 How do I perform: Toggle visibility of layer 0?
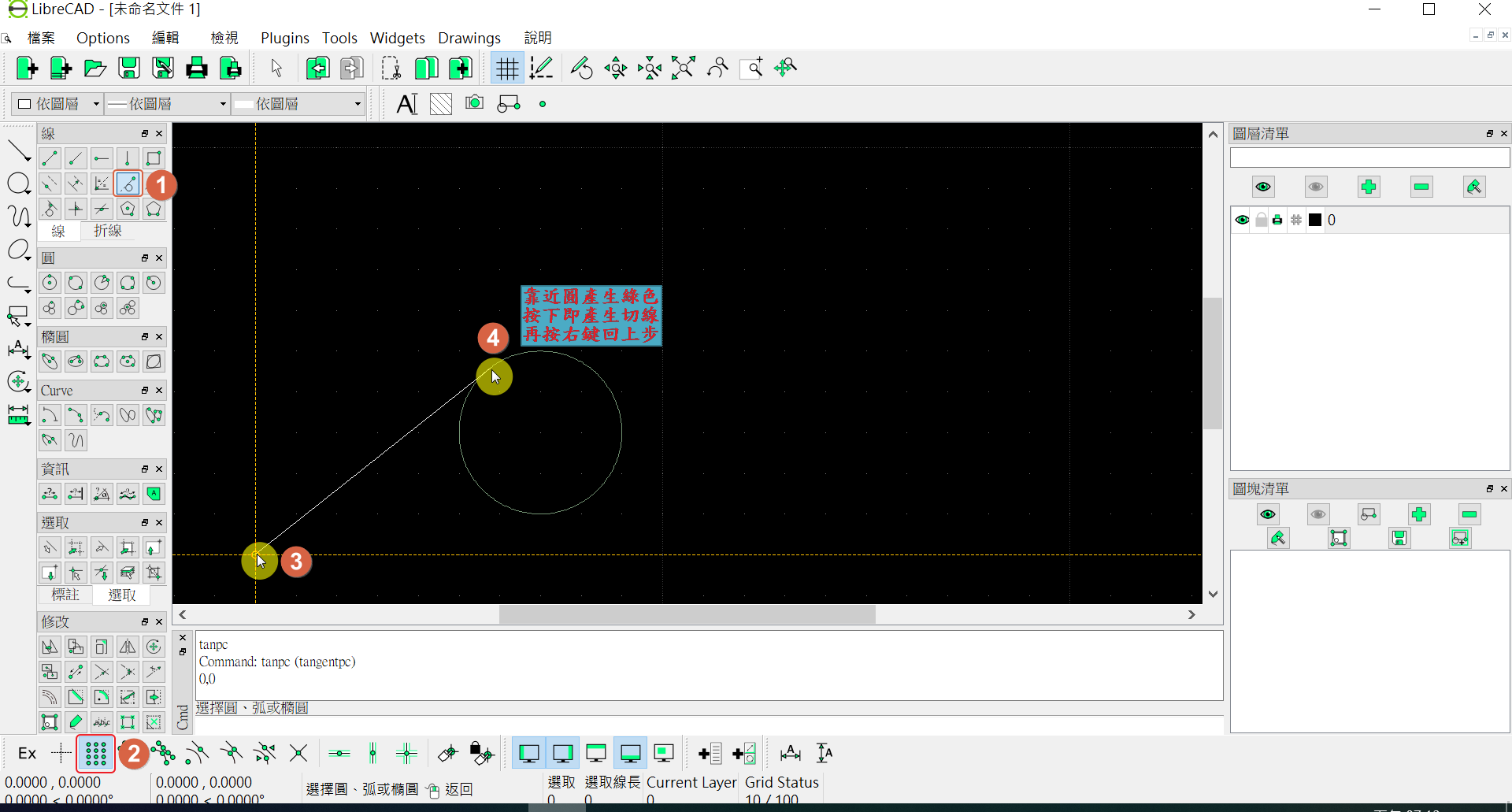1242,221
